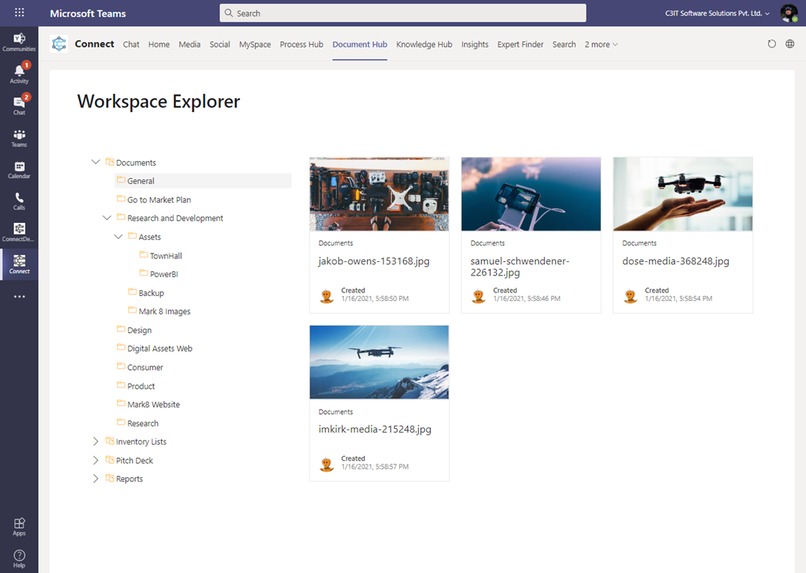Click author avatar on jakob-owens card
Screen dimensions: 806x573
[x=326, y=296]
